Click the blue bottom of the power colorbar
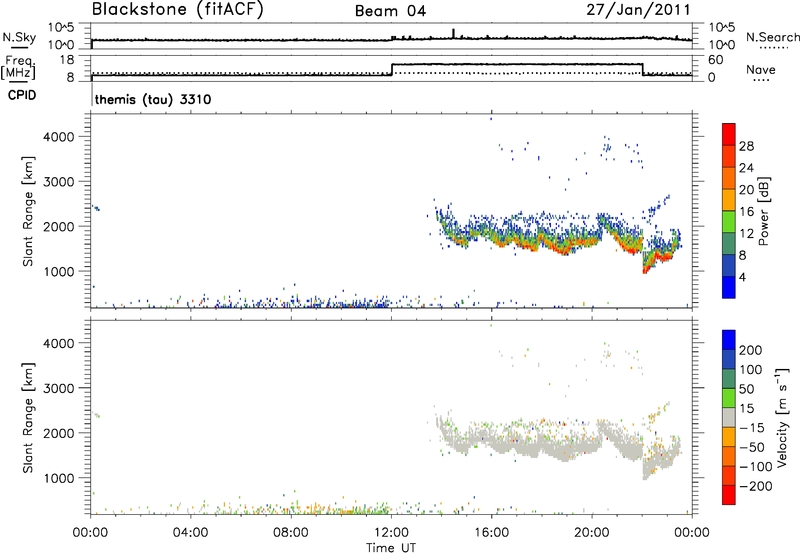800x554 pixels. point(729,287)
